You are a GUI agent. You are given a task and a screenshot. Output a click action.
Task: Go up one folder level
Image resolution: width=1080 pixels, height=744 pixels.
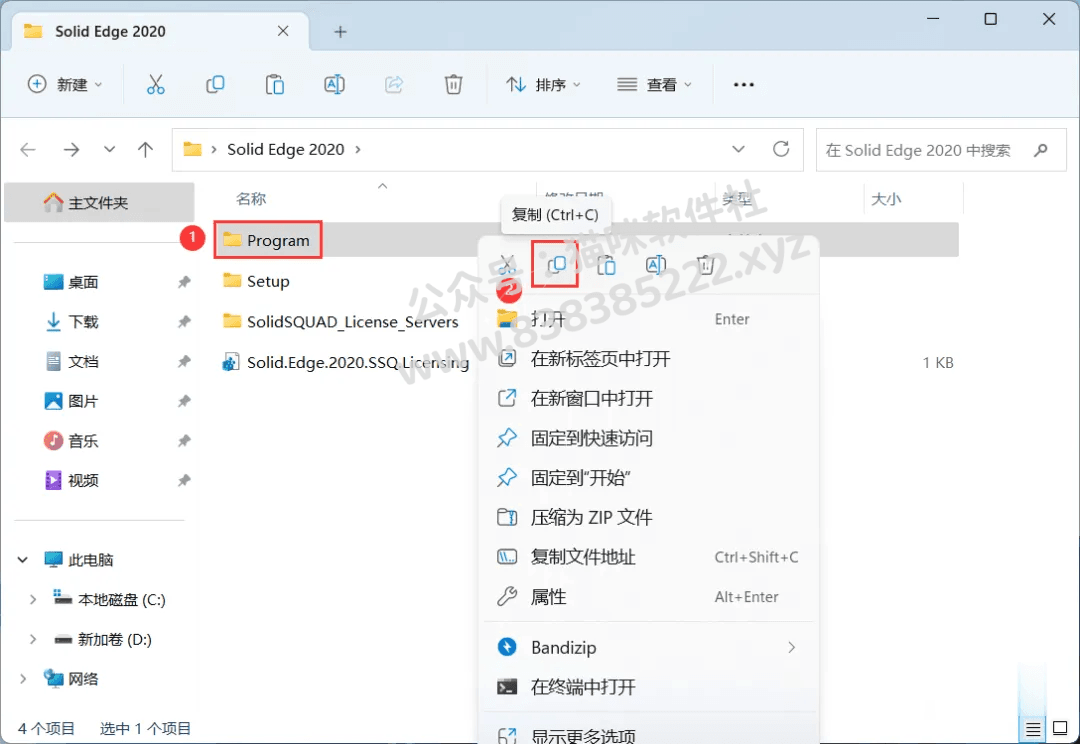(x=145, y=149)
